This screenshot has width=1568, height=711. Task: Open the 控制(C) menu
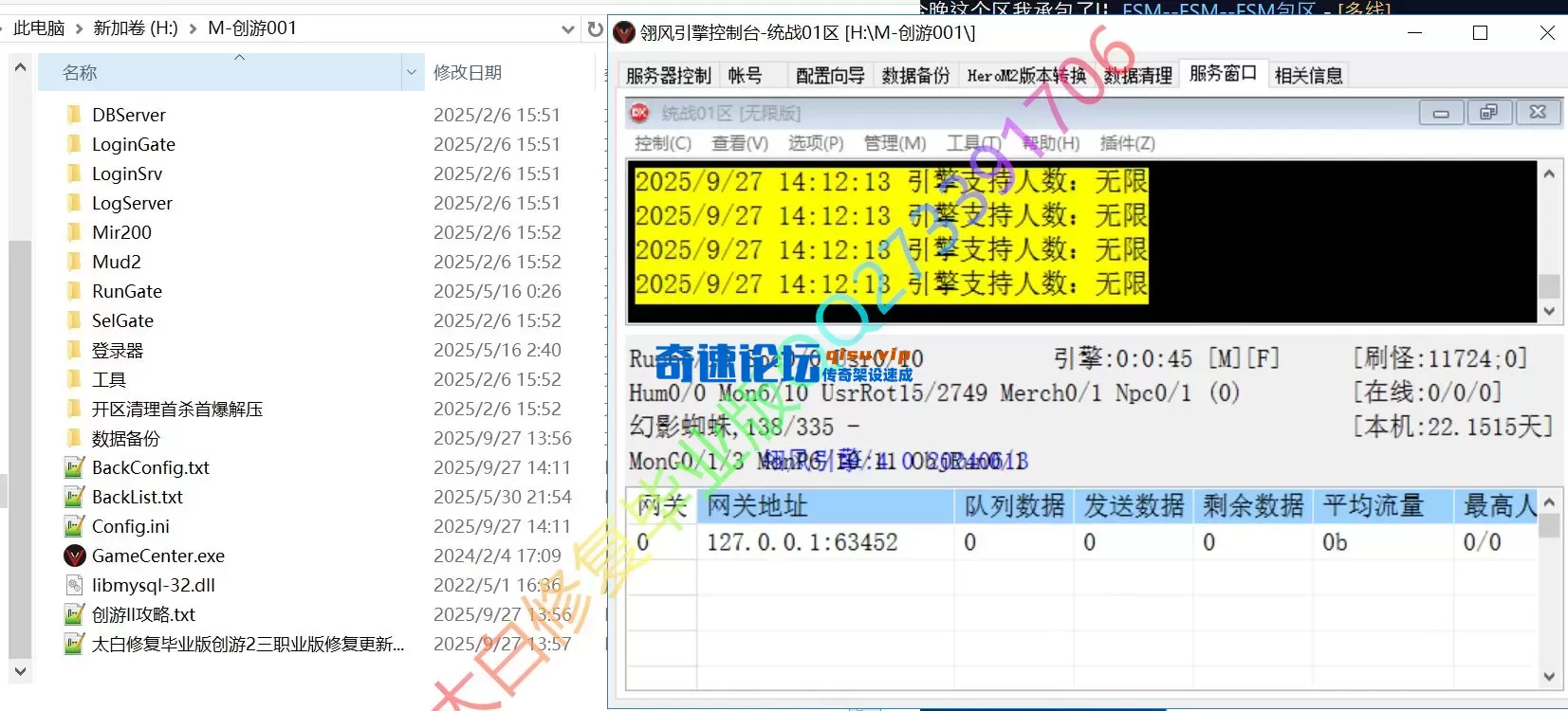point(663,143)
